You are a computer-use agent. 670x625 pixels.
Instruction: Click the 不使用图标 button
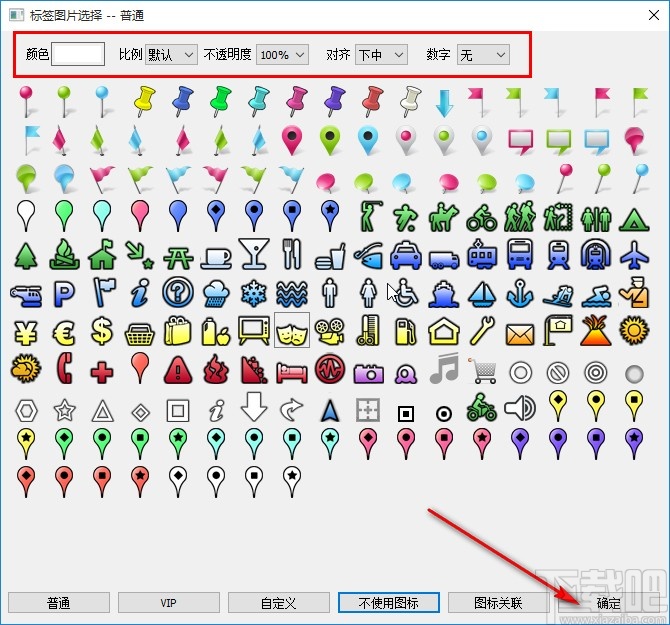(389, 603)
